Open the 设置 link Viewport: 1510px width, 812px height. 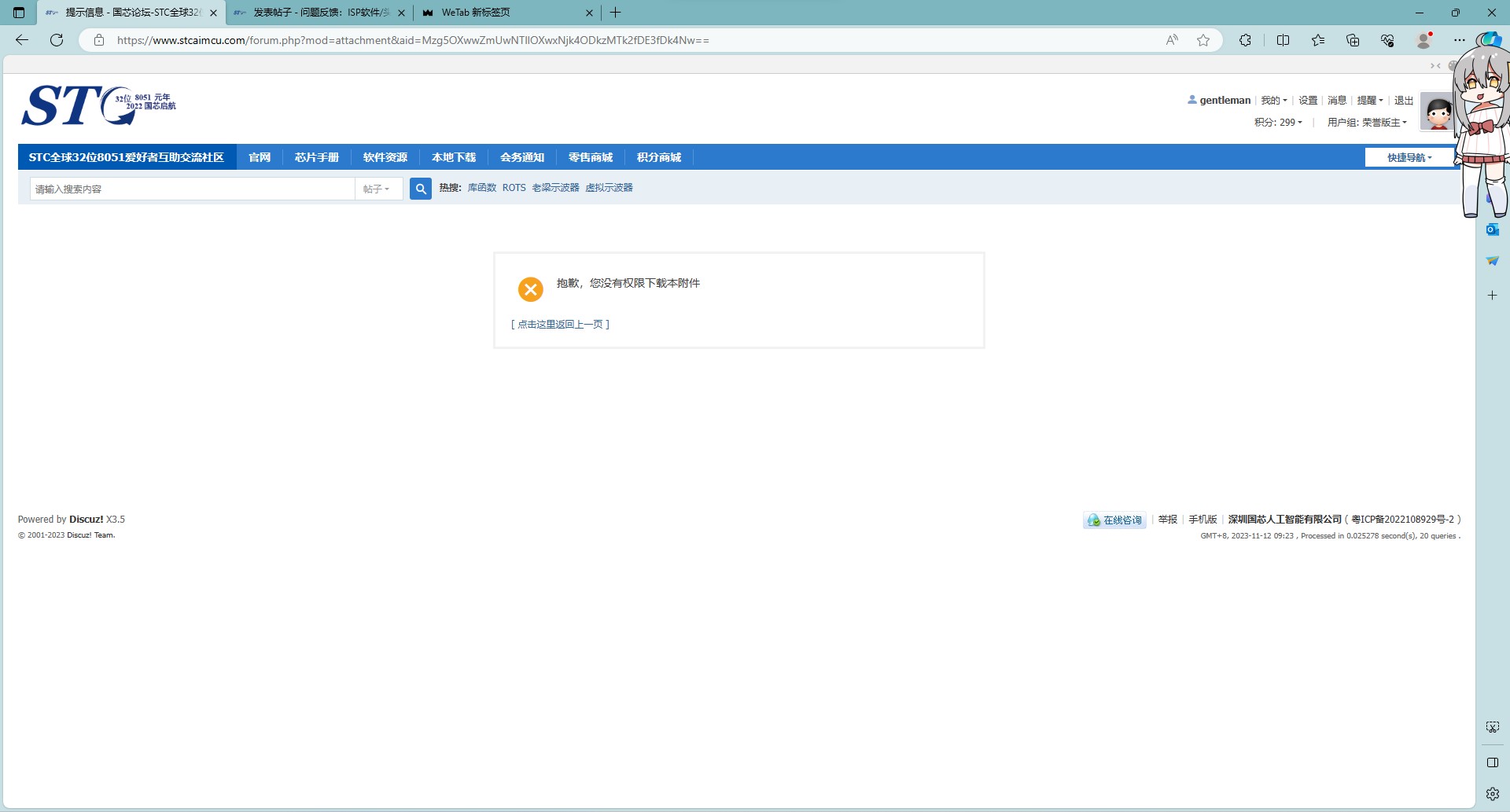[1308, 101]
